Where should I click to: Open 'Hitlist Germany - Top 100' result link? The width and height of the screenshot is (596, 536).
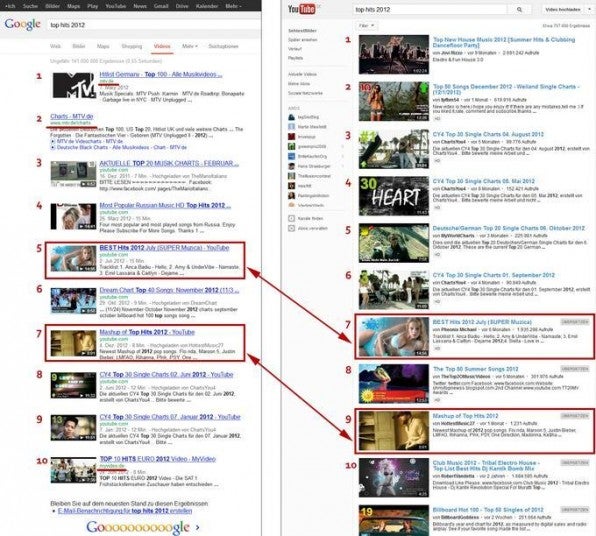coord(161,75)
